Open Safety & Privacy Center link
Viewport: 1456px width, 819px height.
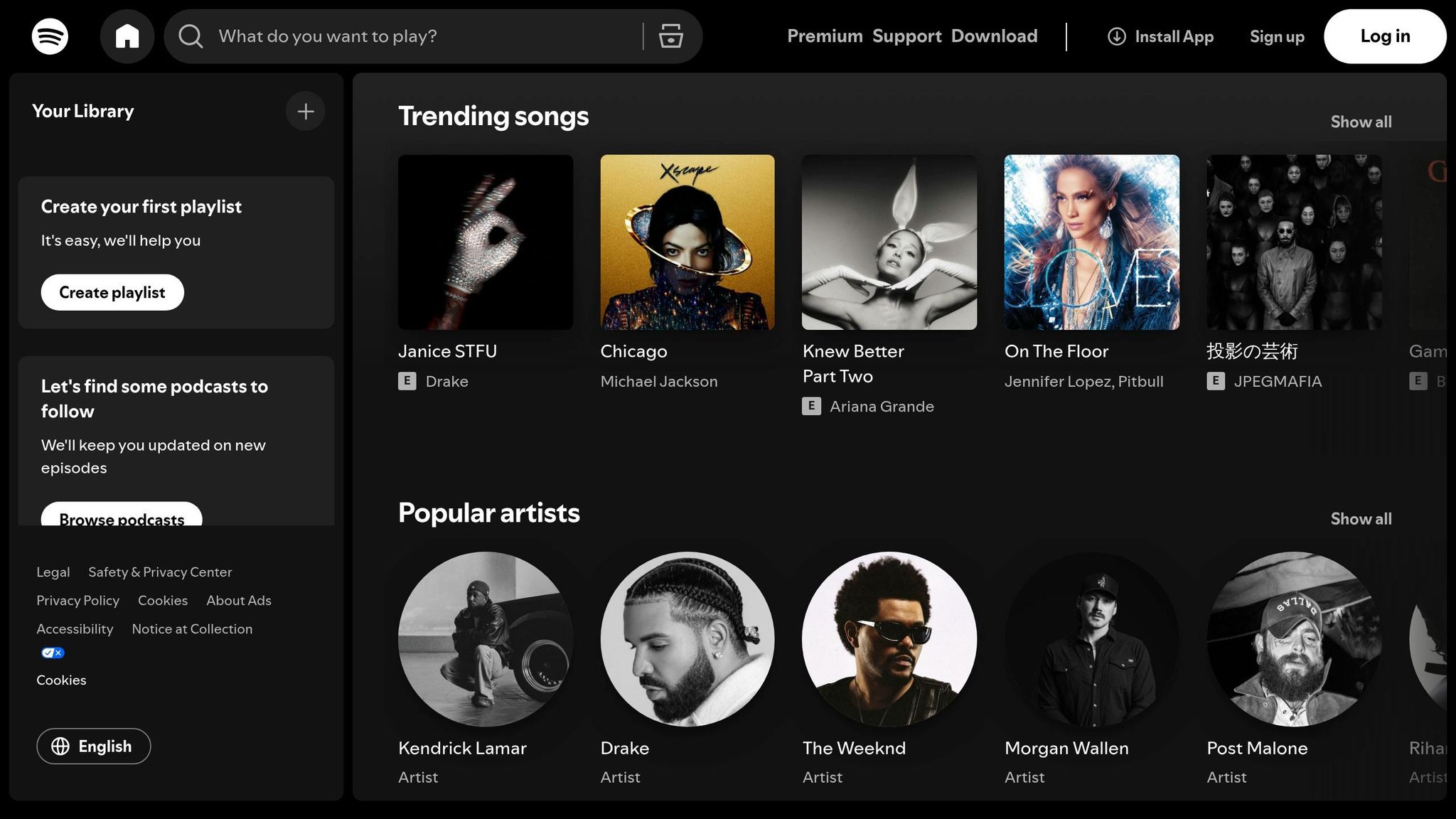(x=160, y=572)
